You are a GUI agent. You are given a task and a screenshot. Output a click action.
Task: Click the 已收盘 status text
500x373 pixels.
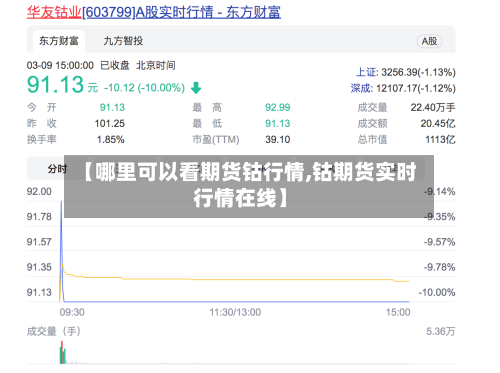pyautogui.click(x=115, y=65)
